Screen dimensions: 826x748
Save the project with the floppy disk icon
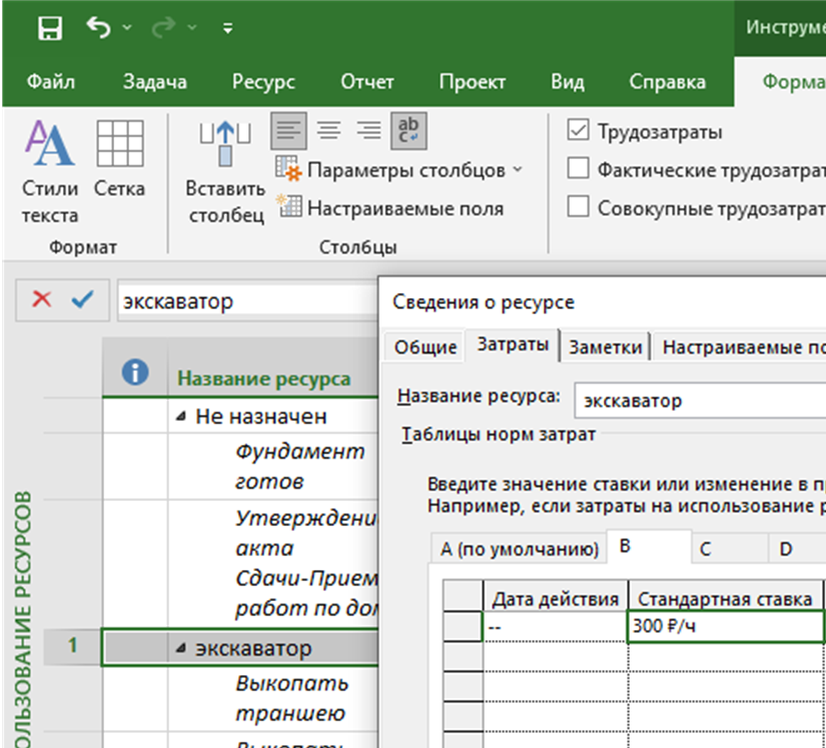(x=50, y=27)
